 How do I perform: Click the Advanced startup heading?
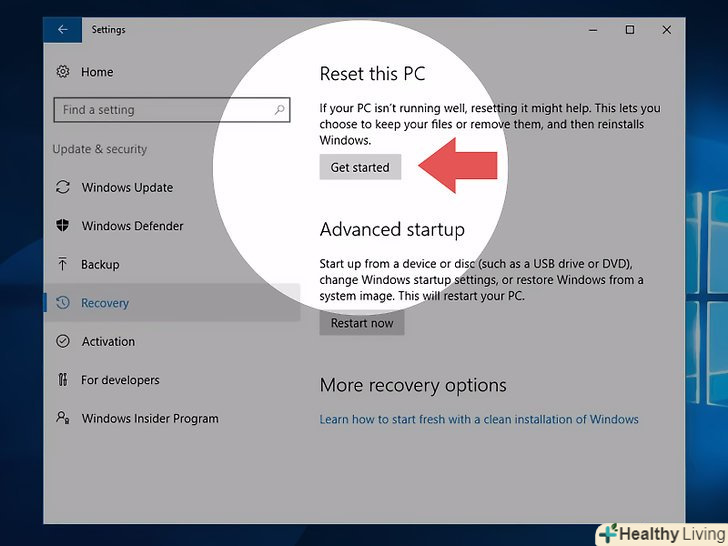tap(392, 229)
